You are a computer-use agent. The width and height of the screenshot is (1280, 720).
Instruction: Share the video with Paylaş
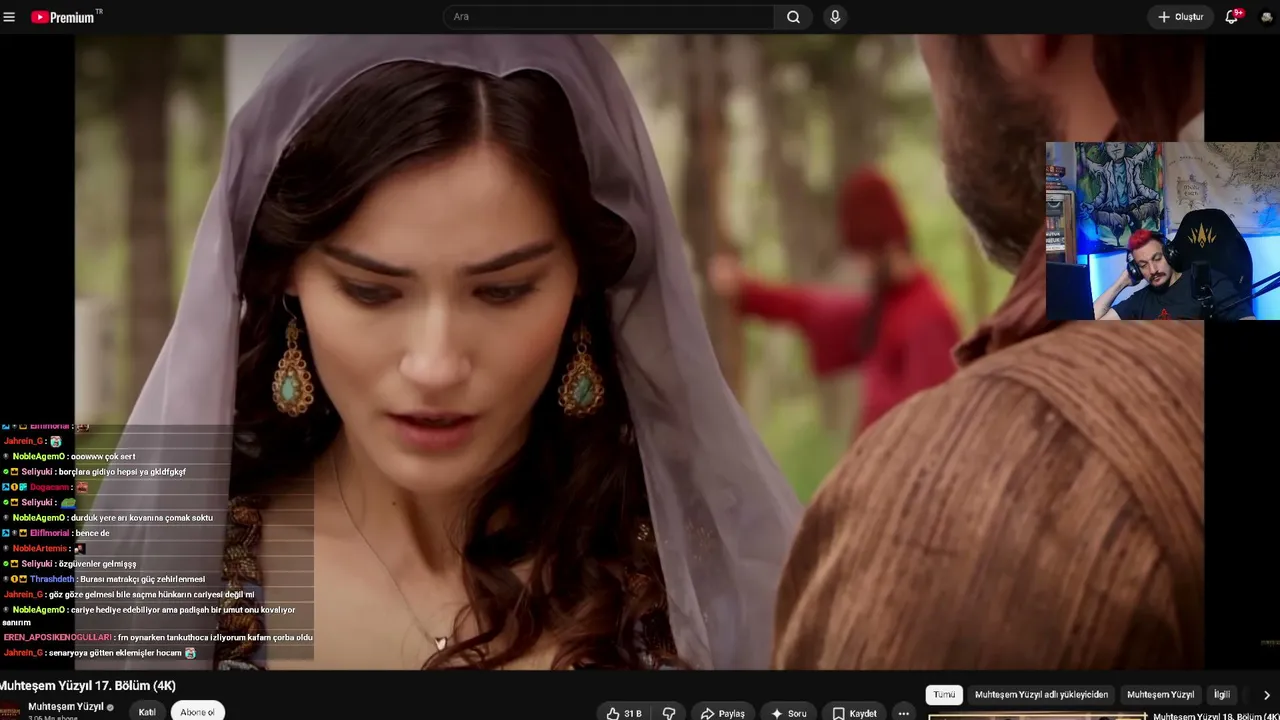723,713
